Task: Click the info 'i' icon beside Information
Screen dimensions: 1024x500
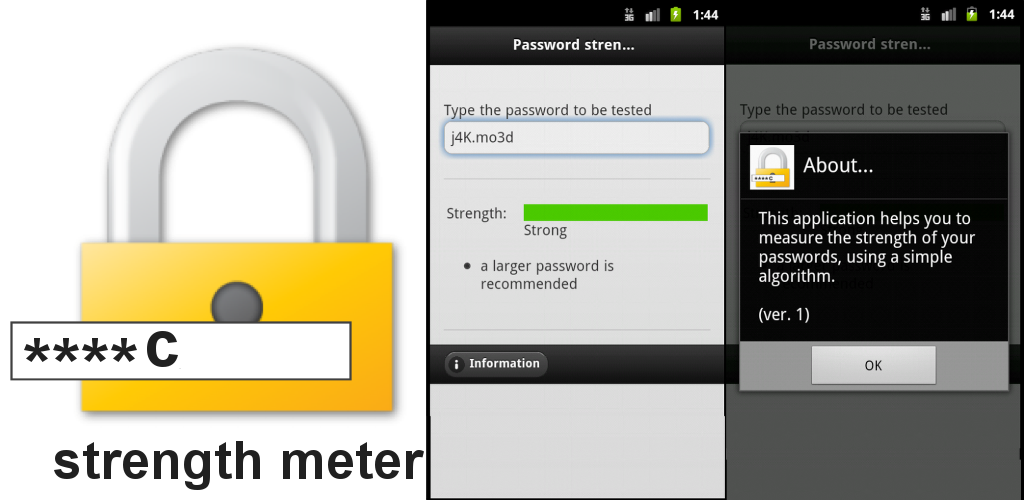Action: (x=456, y=364)
